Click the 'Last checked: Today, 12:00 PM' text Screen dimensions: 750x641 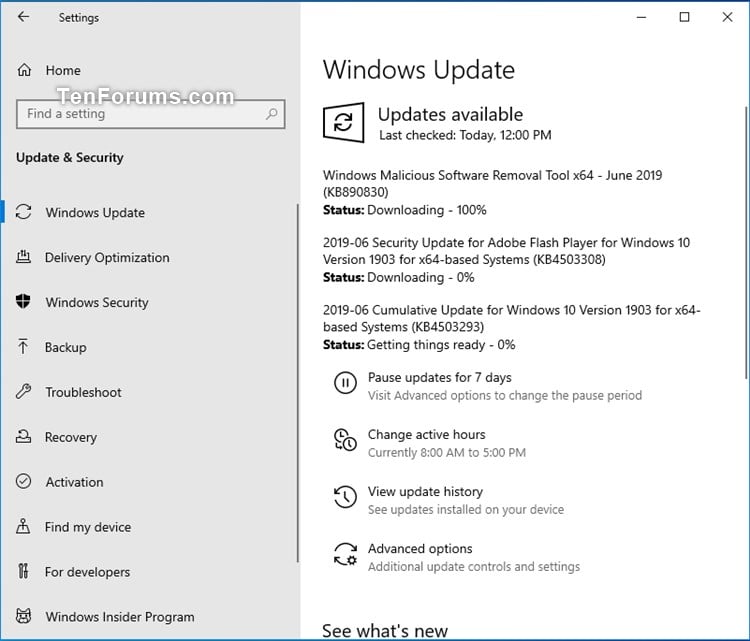point(465,135)
